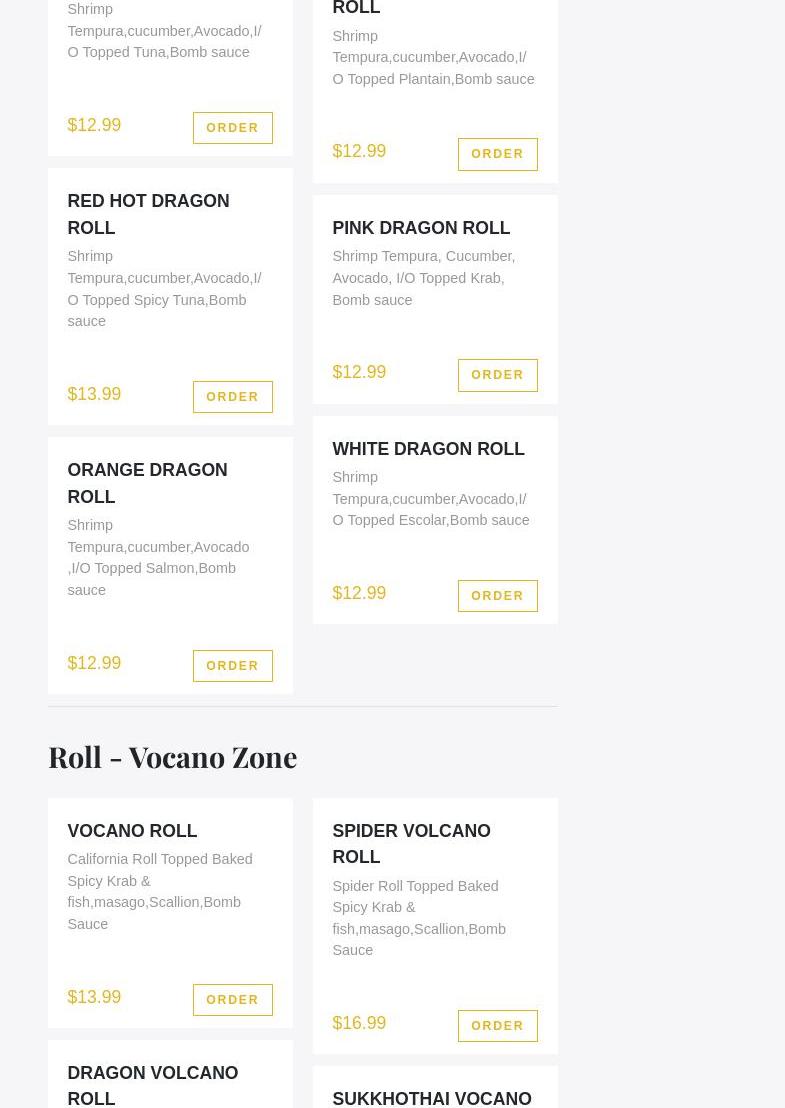
Task: Order the Pink Dragon Roll
Action: (497, 375)
